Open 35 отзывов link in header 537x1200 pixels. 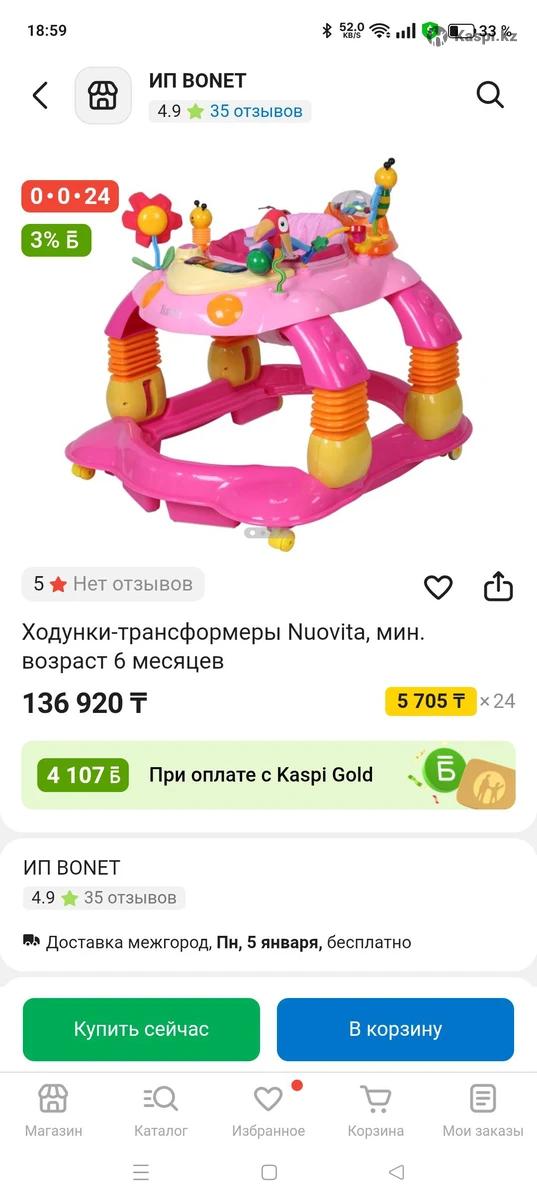click(x=256, y=111)
